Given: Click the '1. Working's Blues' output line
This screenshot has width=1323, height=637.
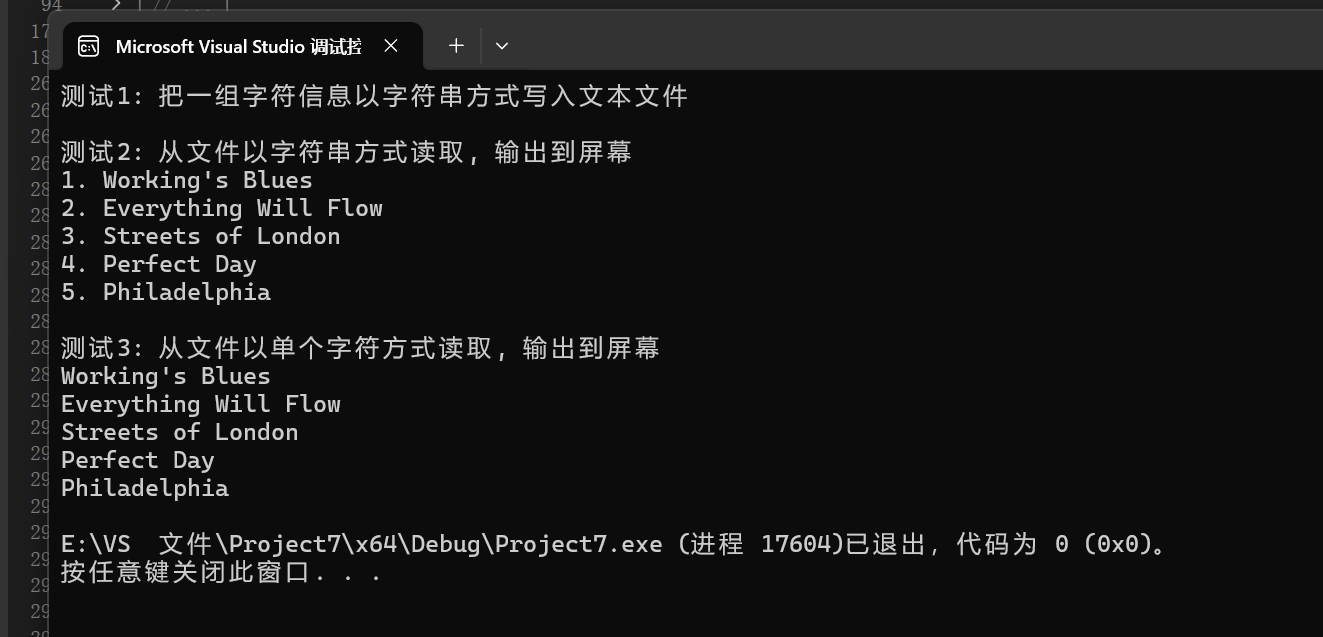Looking at the screenshot, I should click(x=186, y=180).
